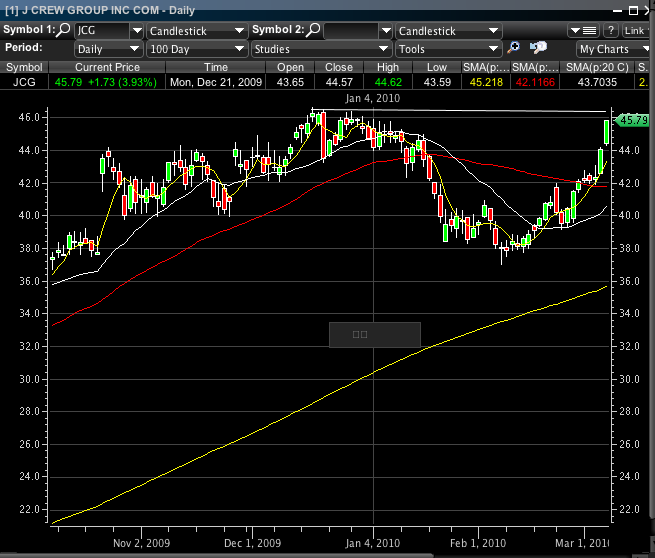The height and width of the screenshot is (558, 655).
Task: Click in the Symbol 2 input field
Action: [x=351, y=31]
